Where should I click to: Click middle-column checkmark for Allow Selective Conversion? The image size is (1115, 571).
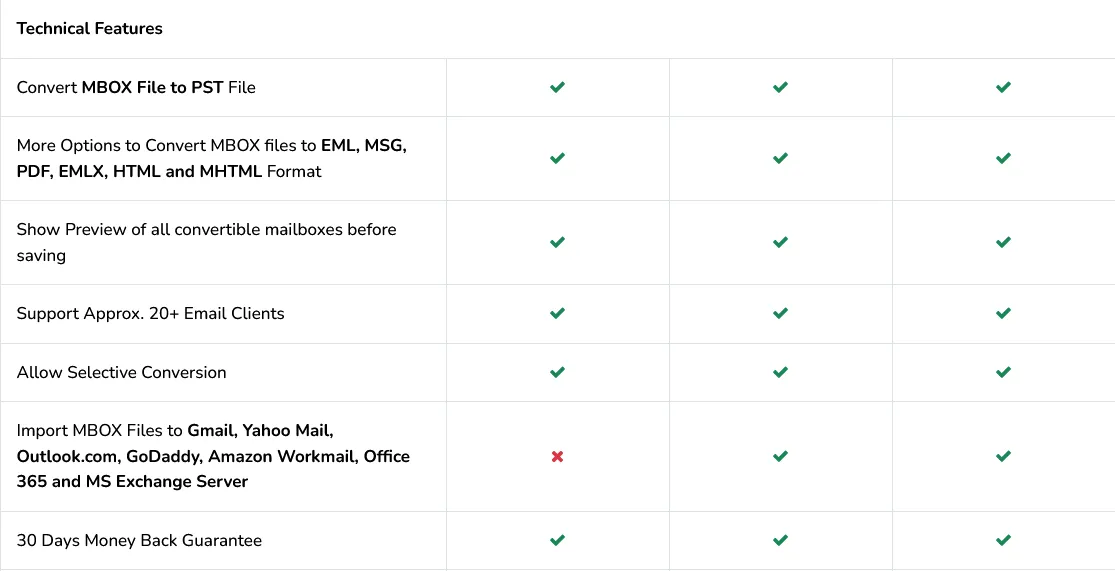tap(780, 372)
